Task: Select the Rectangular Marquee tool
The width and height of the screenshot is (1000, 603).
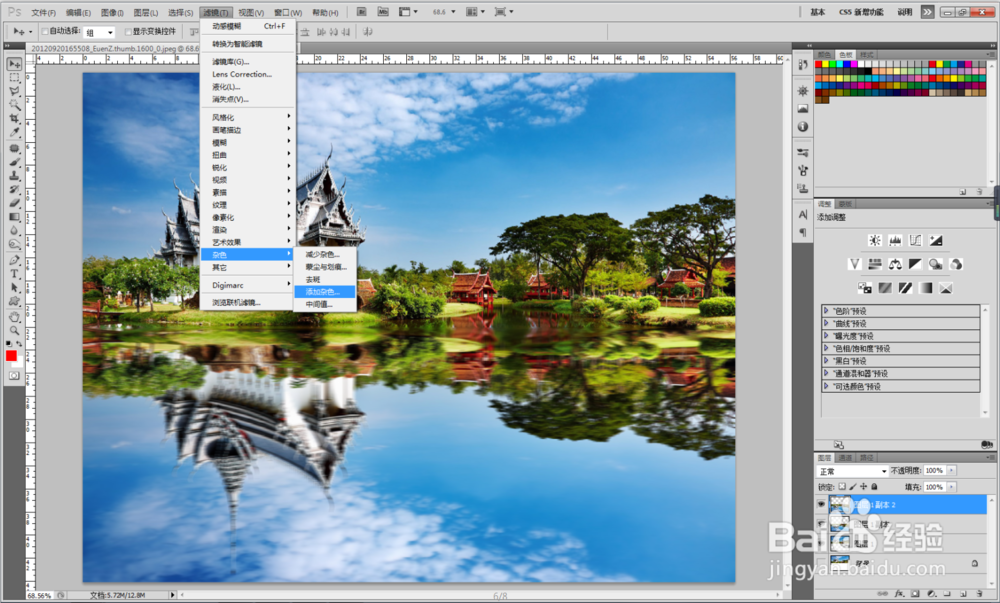Action: click(14, 78)
